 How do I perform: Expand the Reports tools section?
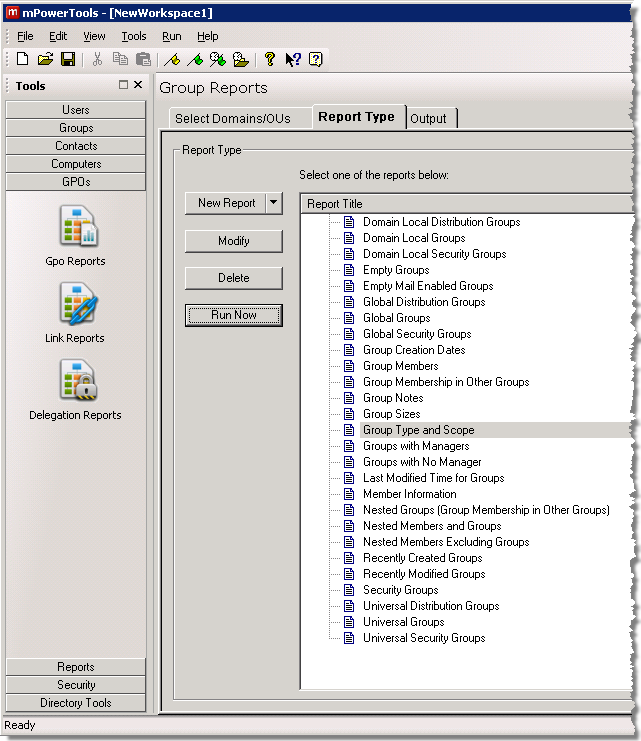tap(76, 666)
